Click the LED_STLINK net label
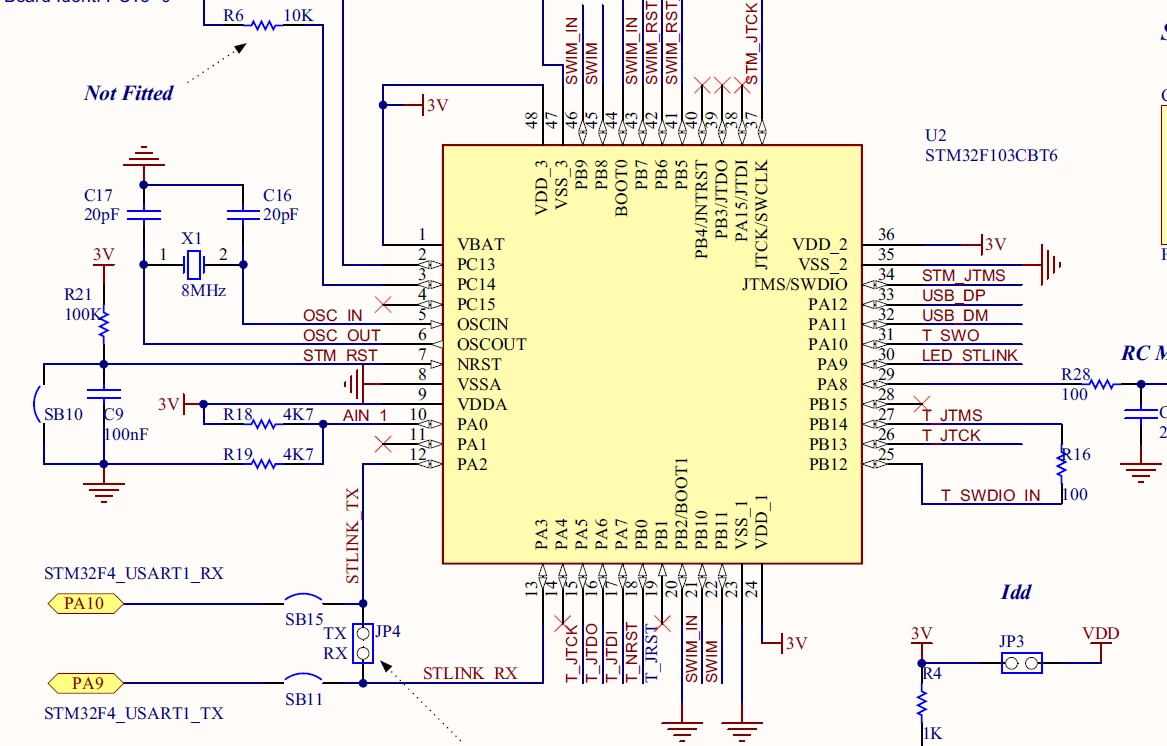This screenshot has height=746, width=1167. (x=970, y=356)
